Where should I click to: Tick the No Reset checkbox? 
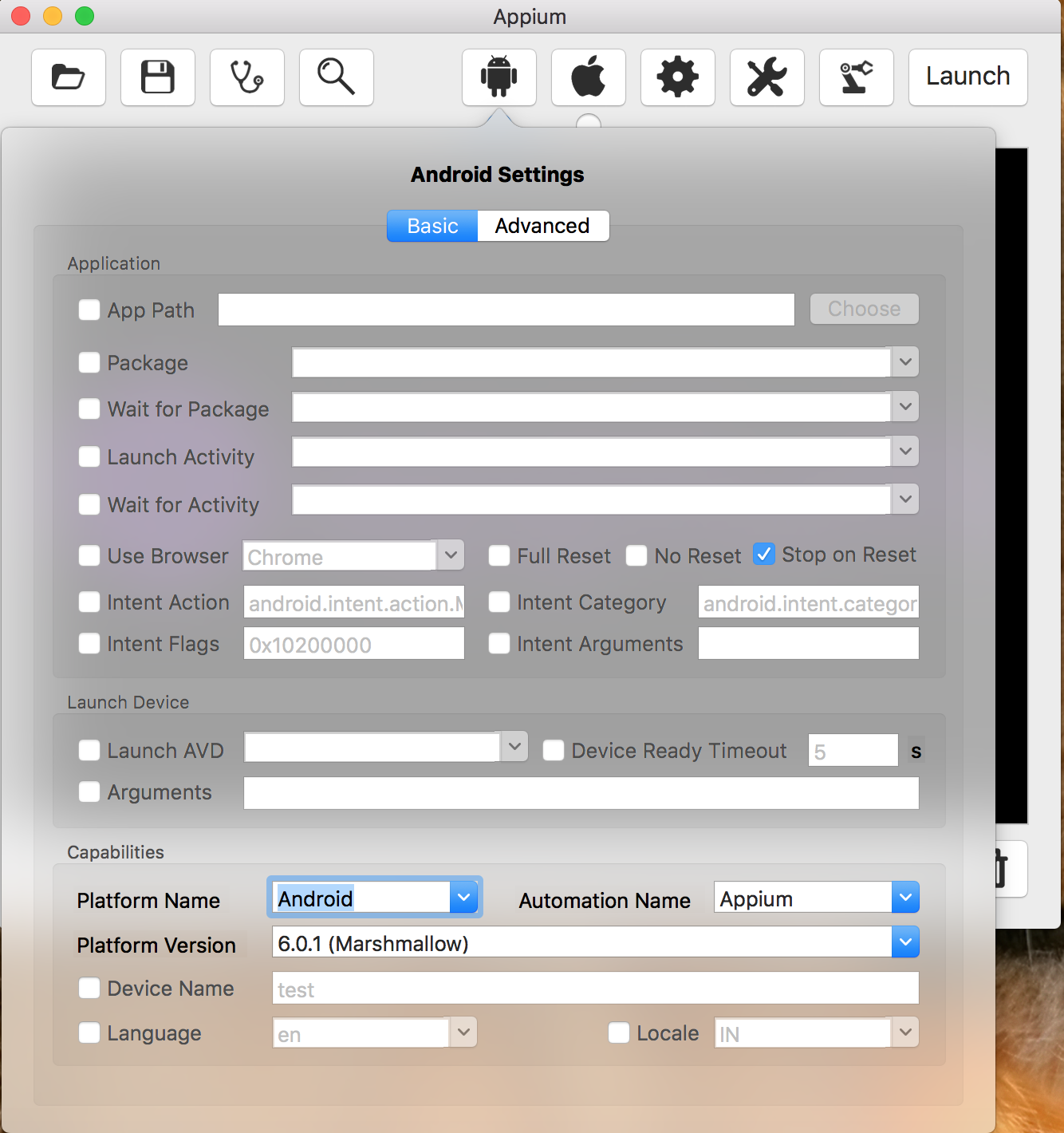click(636, 556)
